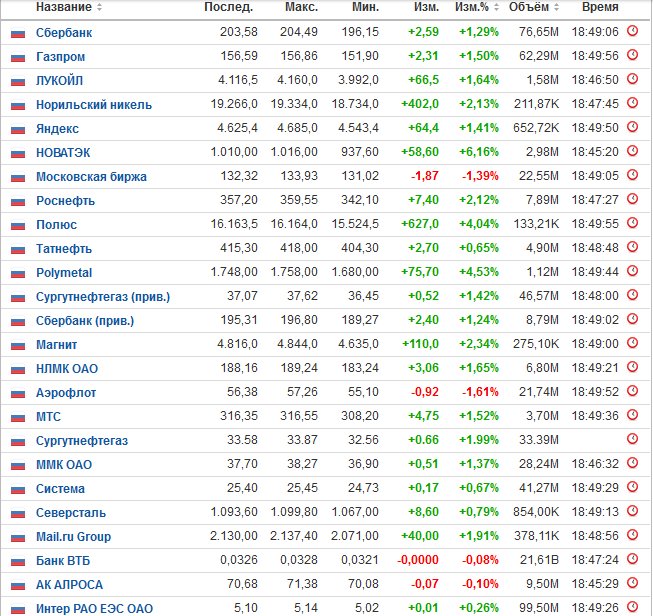The width and height of the screenshot is (653, 616).
Task: Click the clock icon in Polymetal row
Action: click(632, 271)
